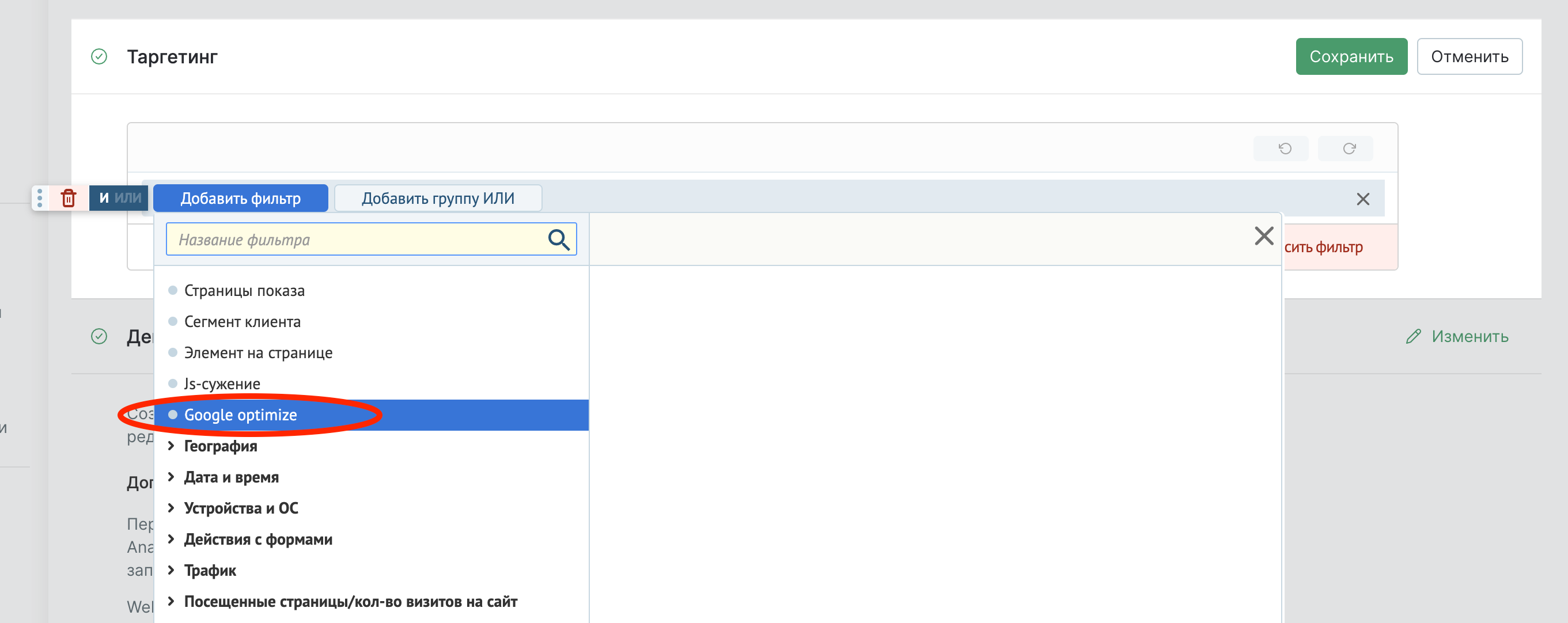The height and width of the screenshot is (623, 1568).
Task: Expand Устройства и ОС category
Action: (171, 508)
